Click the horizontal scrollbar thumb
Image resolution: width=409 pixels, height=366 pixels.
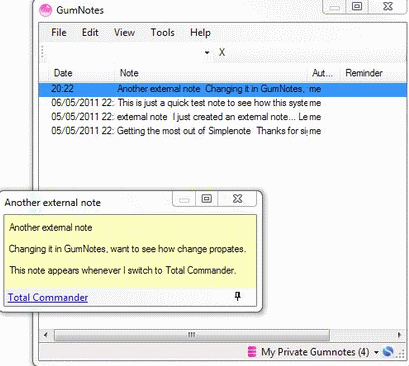[x=192, y=335]
